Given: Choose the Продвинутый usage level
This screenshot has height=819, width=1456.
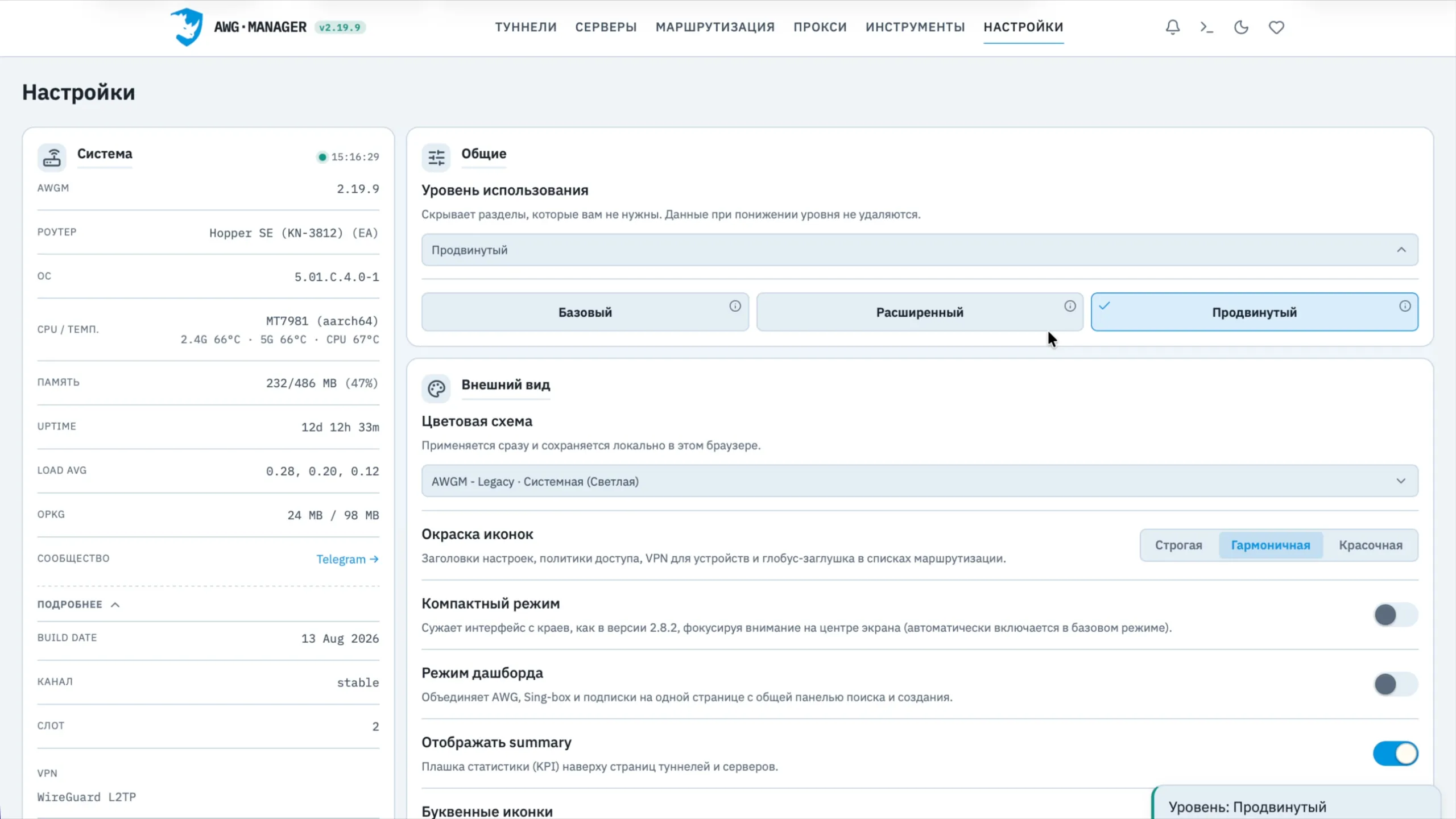Looking at the screenshot, I should 1254,312.
